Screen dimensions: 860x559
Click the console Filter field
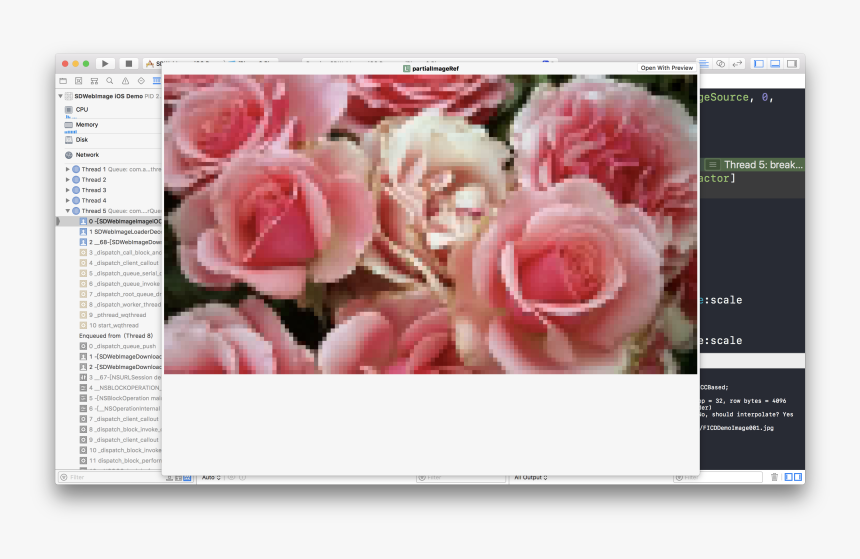coord(718,477)
